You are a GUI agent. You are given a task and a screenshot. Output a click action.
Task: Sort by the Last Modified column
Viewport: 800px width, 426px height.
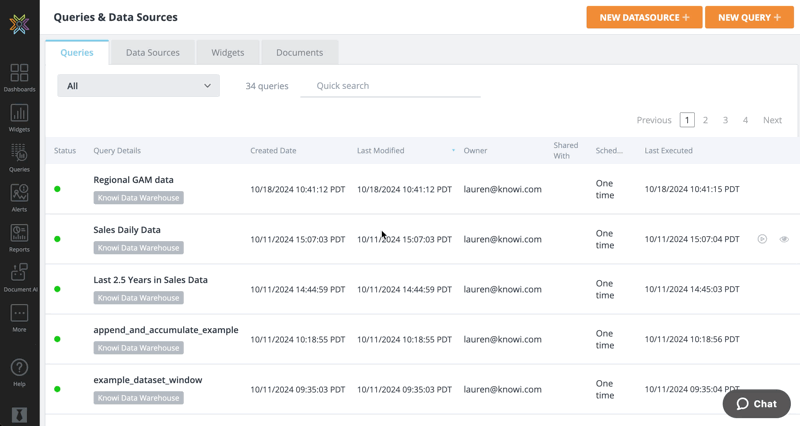click(x=381, y=151)
